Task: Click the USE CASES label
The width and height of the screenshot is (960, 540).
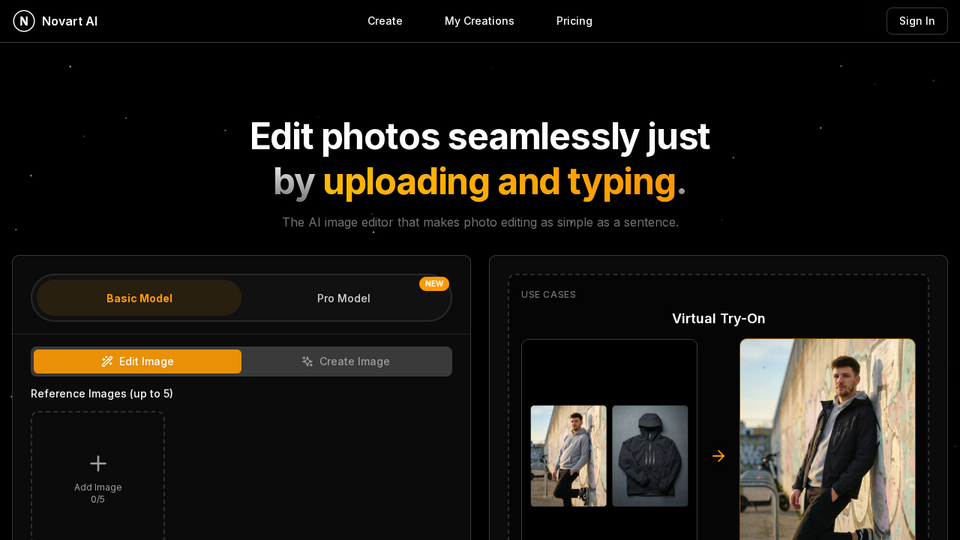Action: (548, 294)
